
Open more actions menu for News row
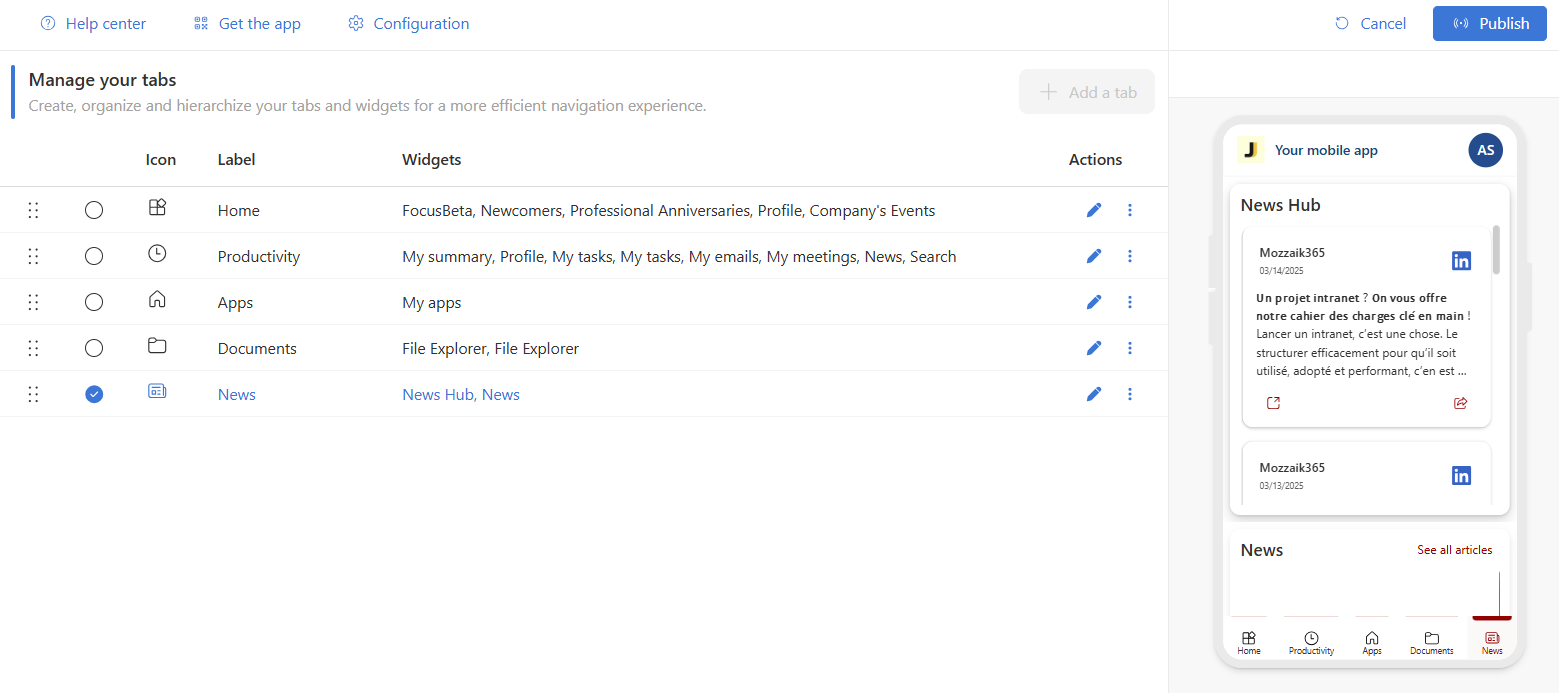[x=1130, y=394]
